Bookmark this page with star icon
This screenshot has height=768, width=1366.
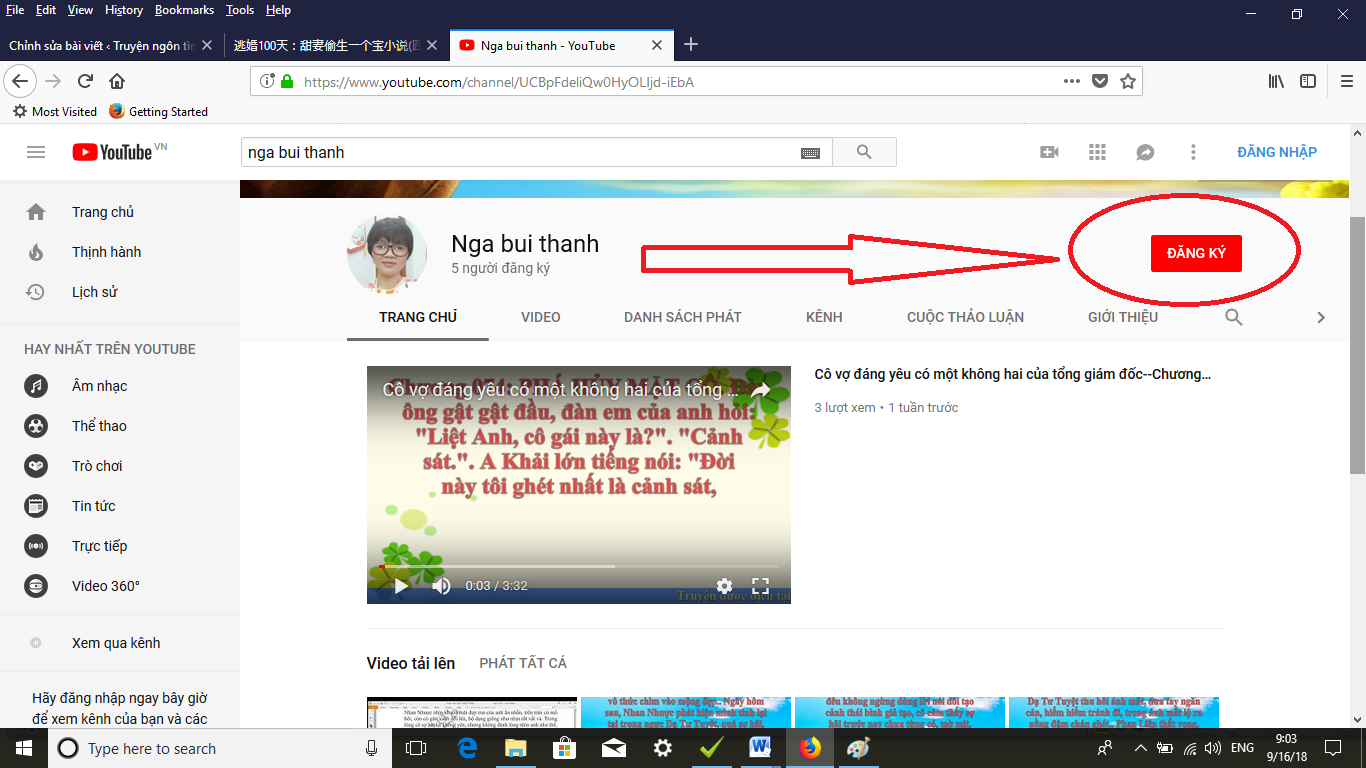1128,82
